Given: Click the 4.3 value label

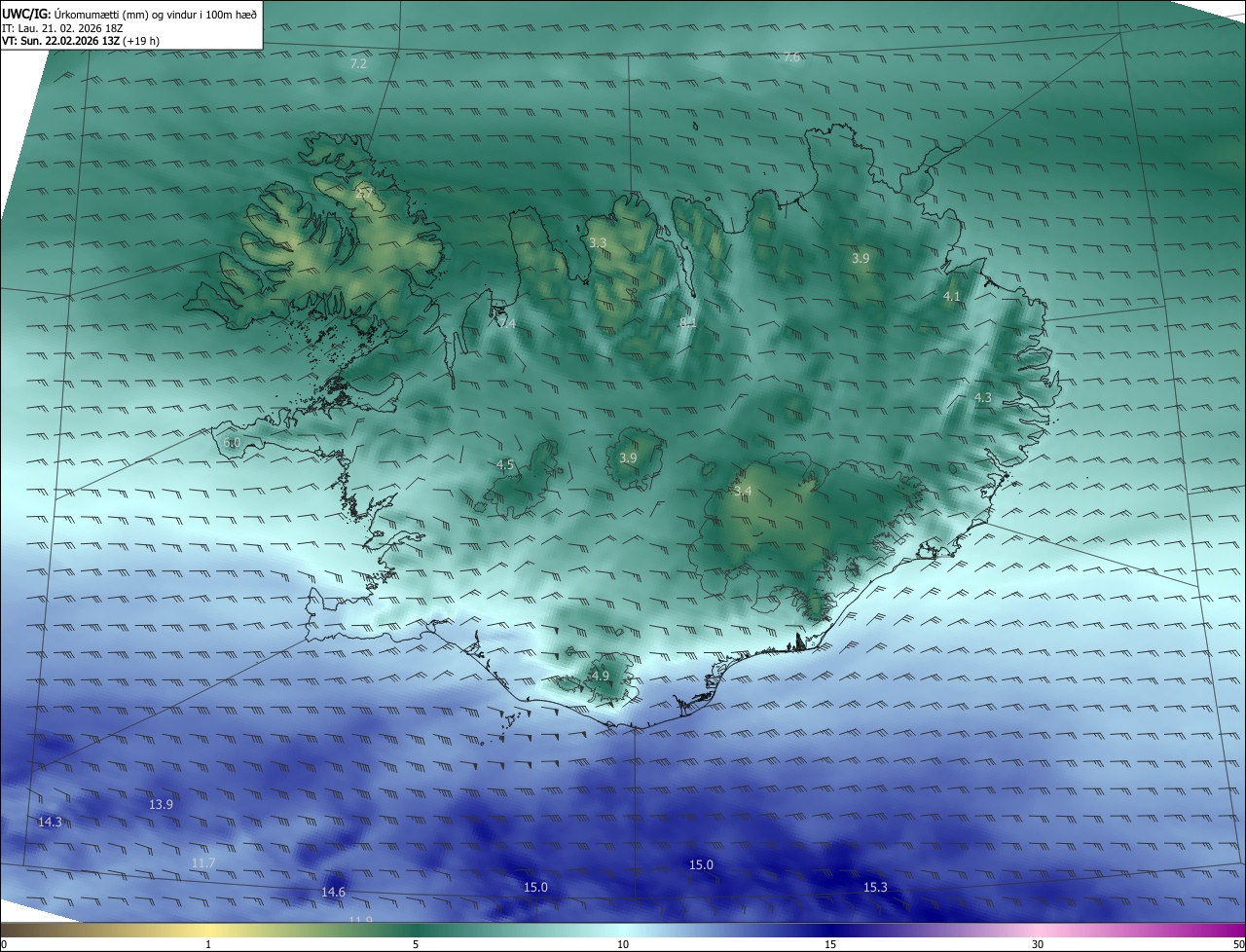Looking at the screenshot, I should (x=983, y=397).
